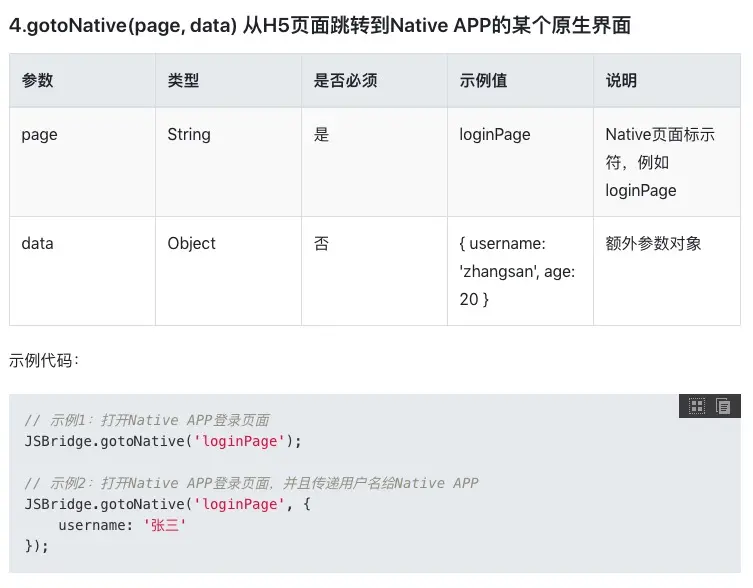The height and width of the screenshot is (588, 753).
Task: Select the Object type cell
Action: click(191, 244)
